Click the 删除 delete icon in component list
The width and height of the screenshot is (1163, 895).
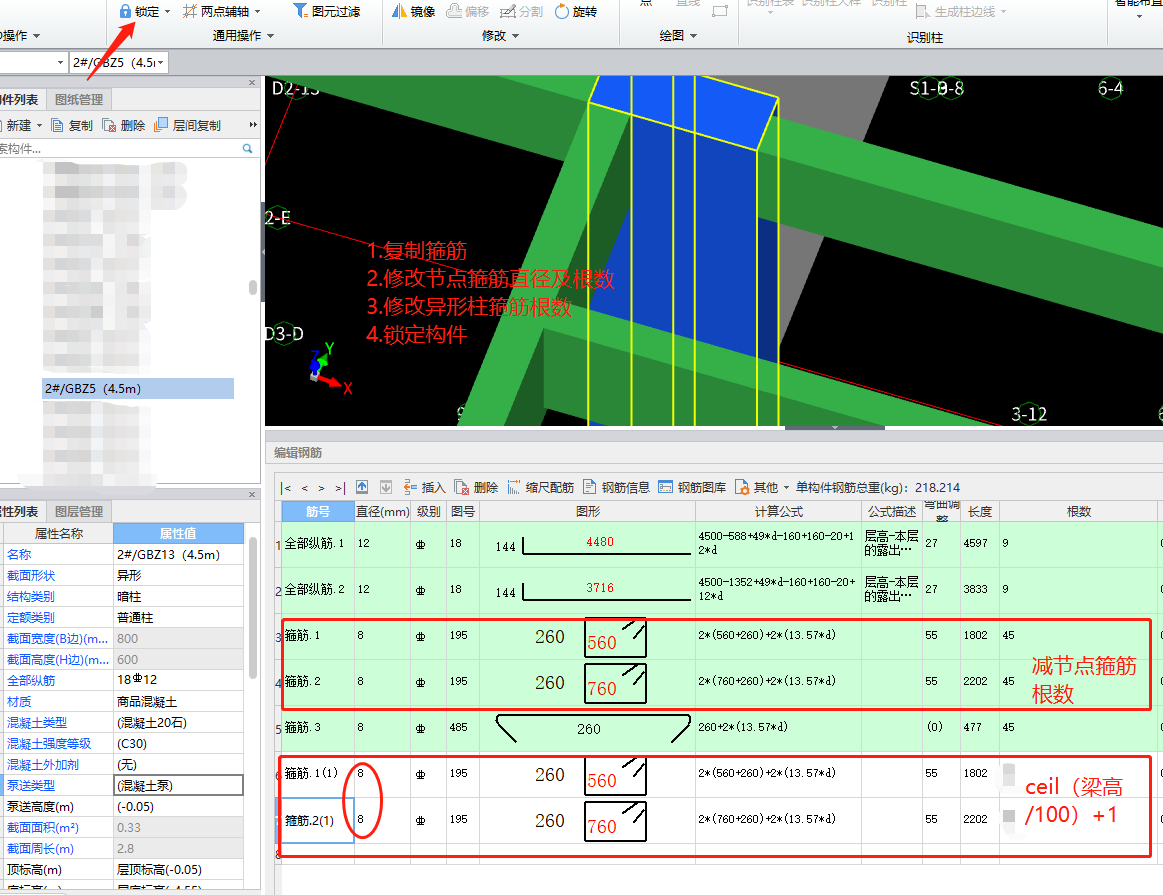coord(109,125)
